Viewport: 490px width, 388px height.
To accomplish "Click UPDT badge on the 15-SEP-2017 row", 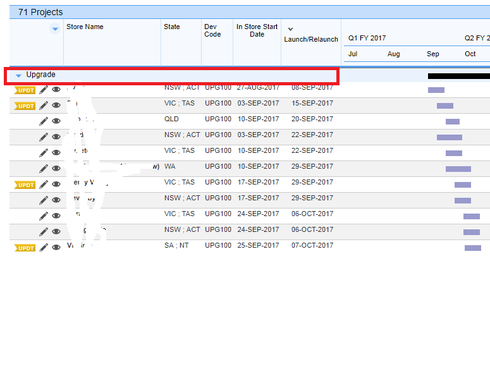I will [x=25, y=106].
